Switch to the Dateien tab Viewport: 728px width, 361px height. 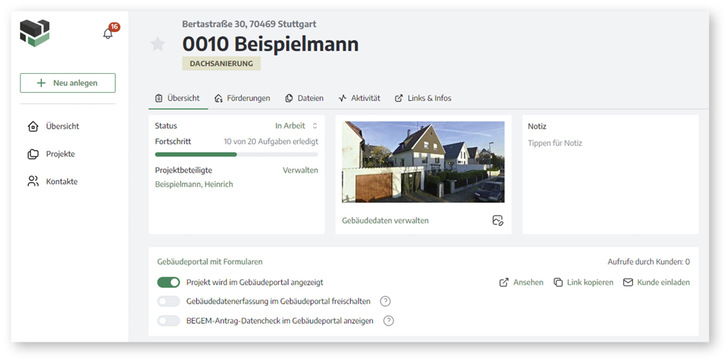click(304, 98)
